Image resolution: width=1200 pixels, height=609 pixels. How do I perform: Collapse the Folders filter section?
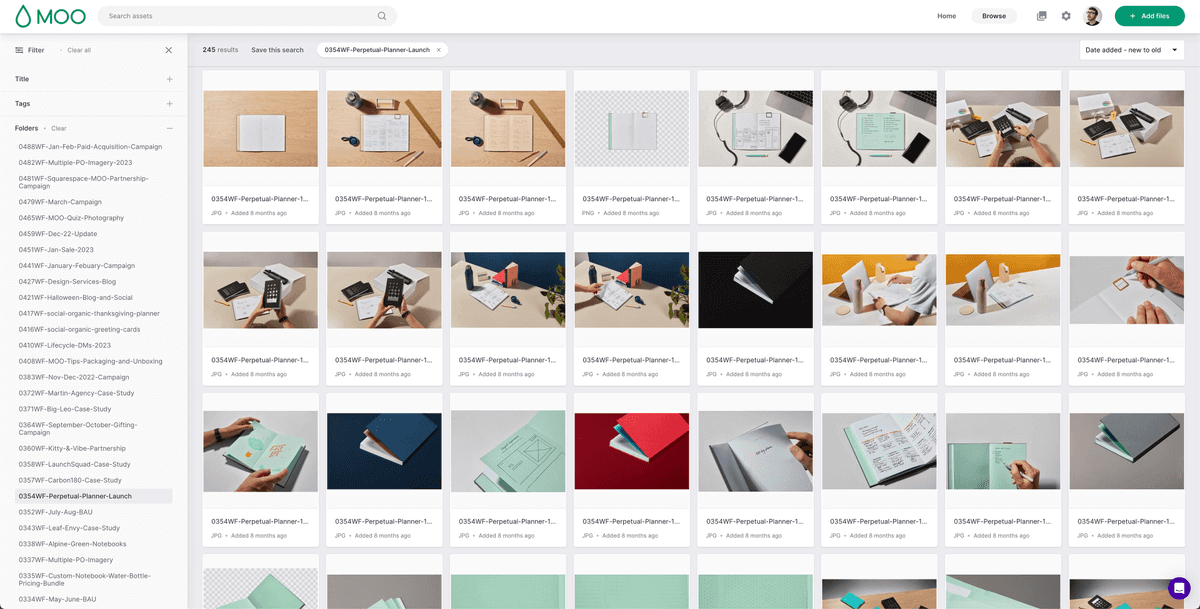pos(169,128)
